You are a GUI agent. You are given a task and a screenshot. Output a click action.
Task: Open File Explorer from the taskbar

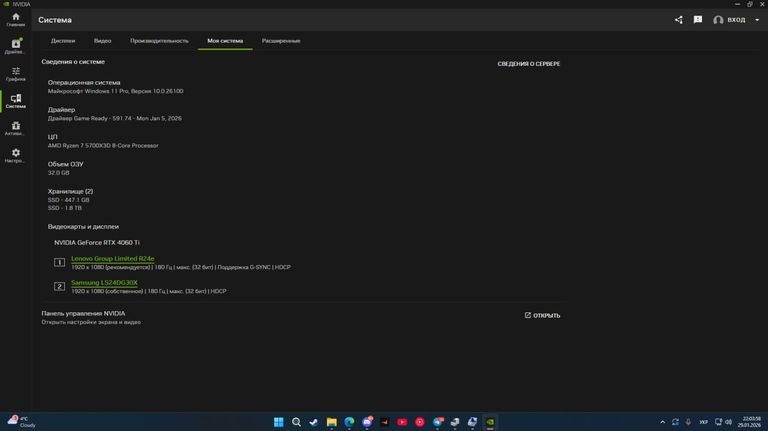point(332,422)
